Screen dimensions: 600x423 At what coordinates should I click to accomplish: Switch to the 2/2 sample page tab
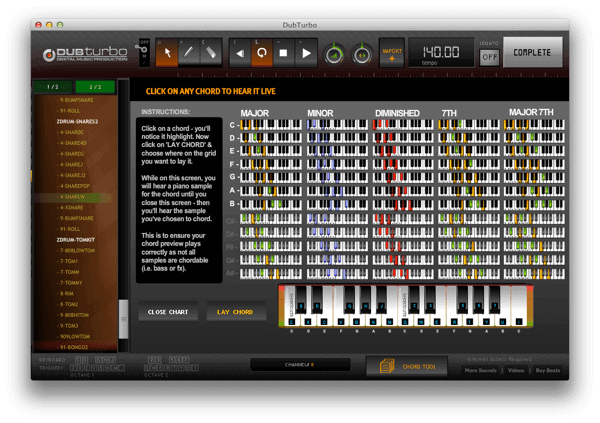coord(95,87)
